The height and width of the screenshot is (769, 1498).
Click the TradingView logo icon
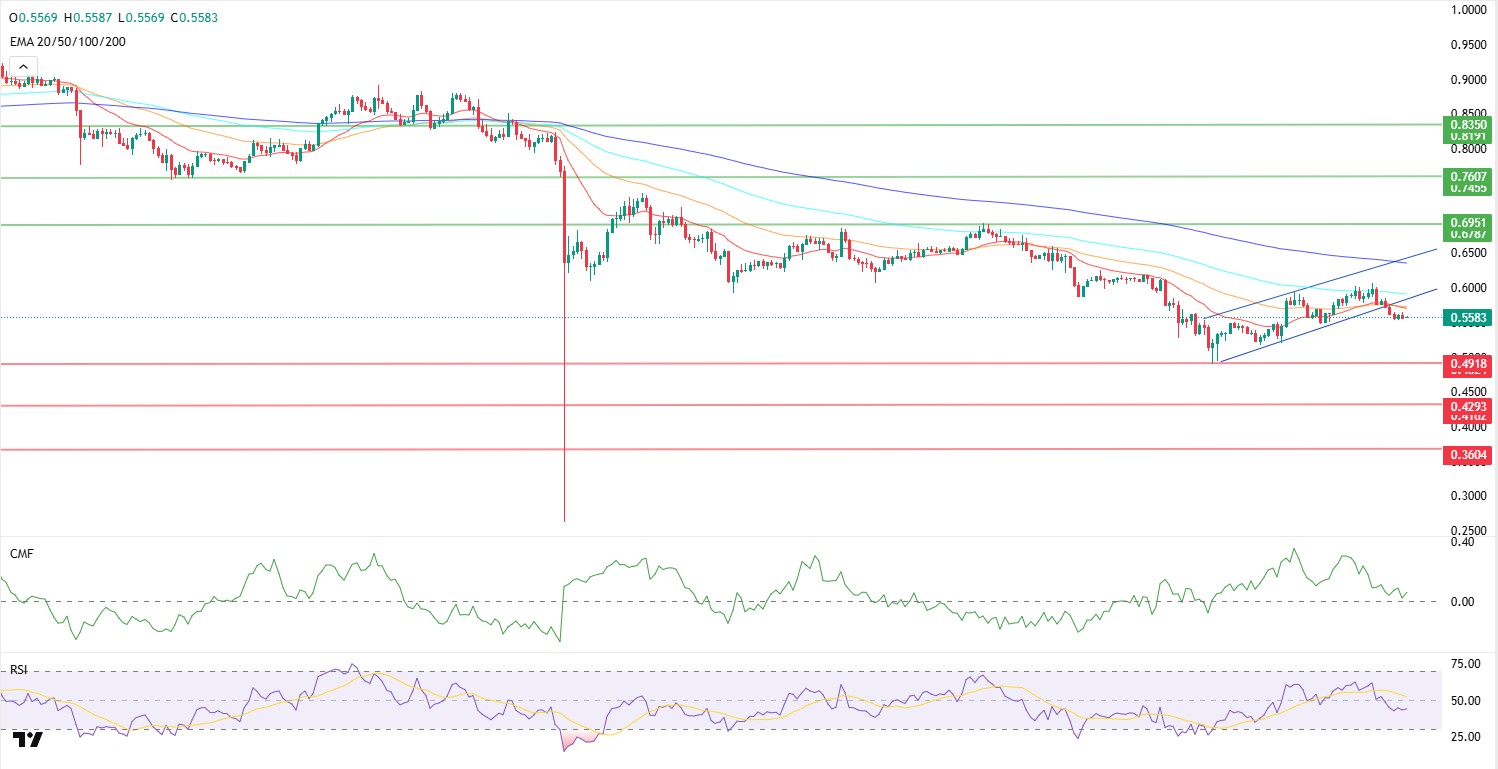coord(29,739)
